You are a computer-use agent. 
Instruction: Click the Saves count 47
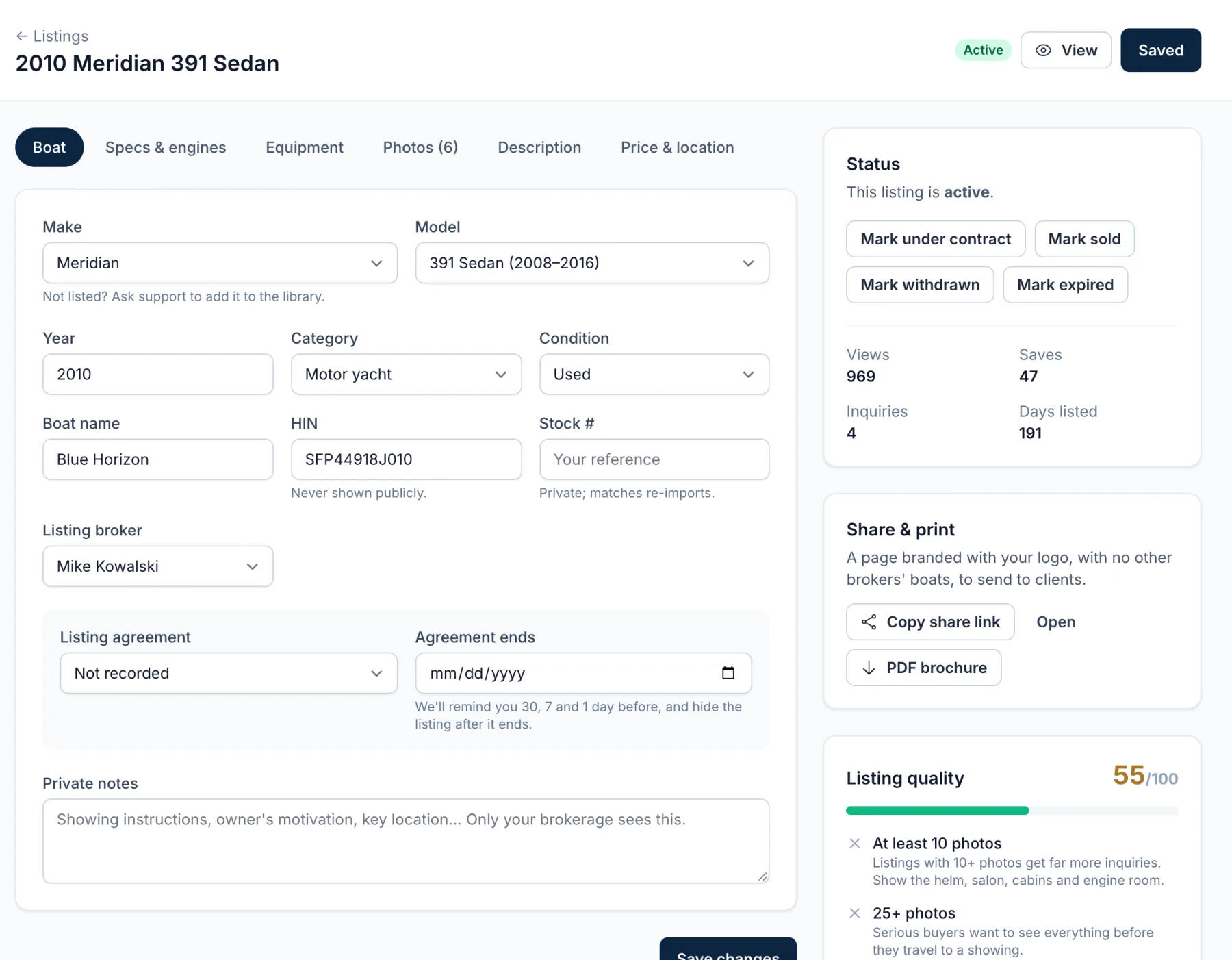point(1028,377)
